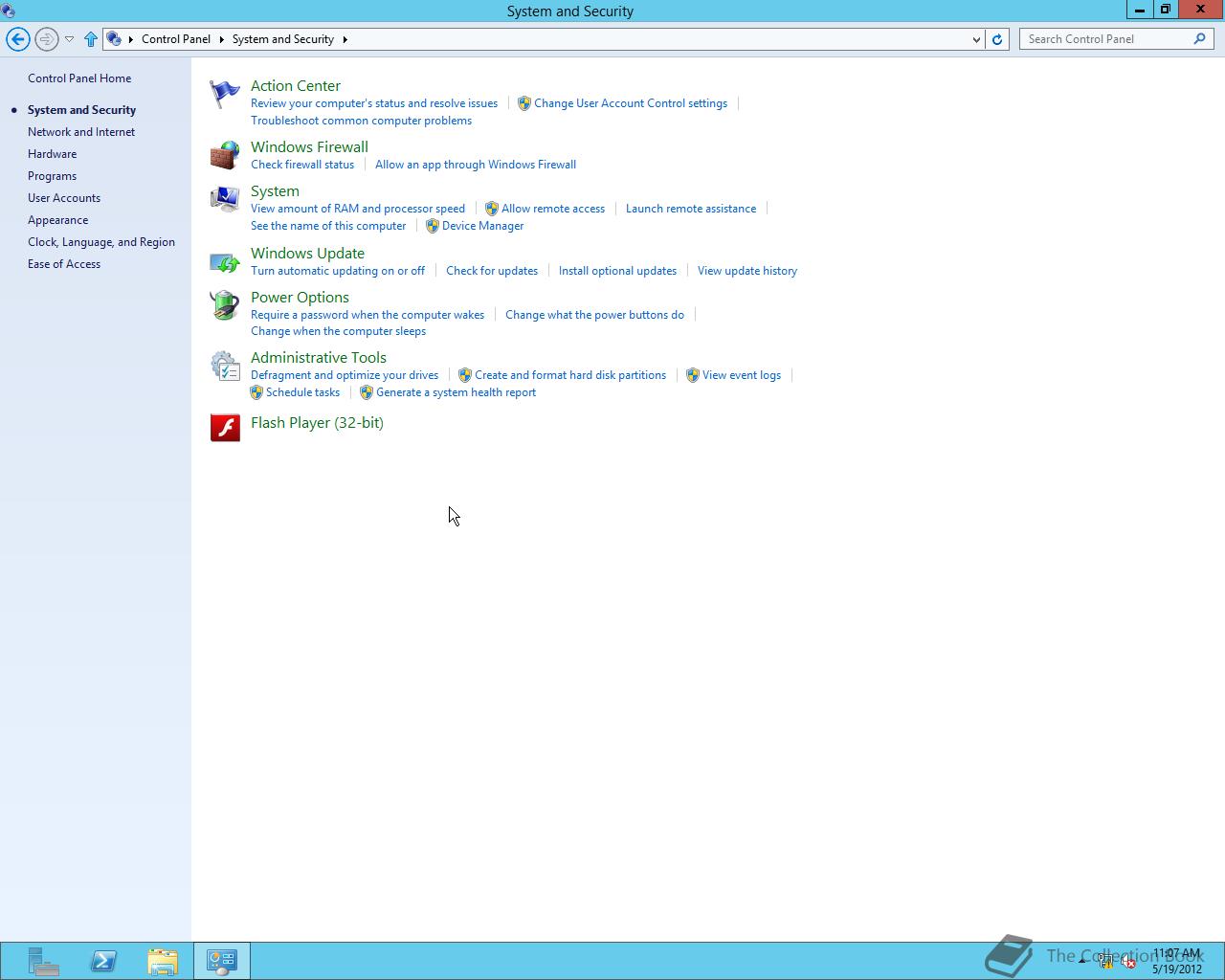
Task: Go up one level with the Up arrow
Action: (x=91, y=39)
